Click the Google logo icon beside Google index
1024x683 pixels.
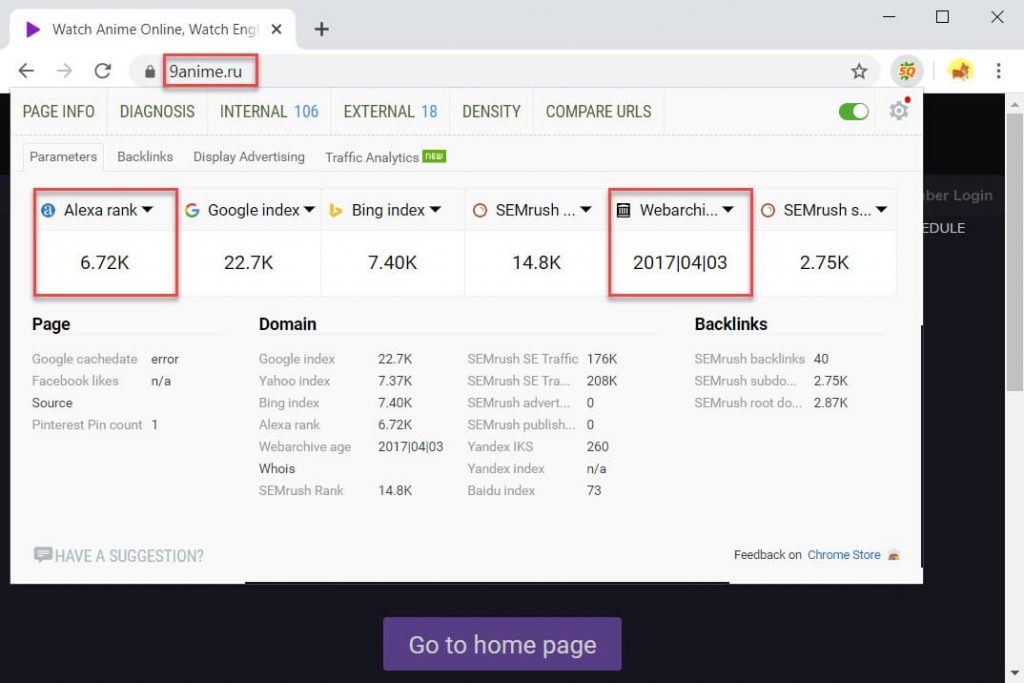(192, 210)
